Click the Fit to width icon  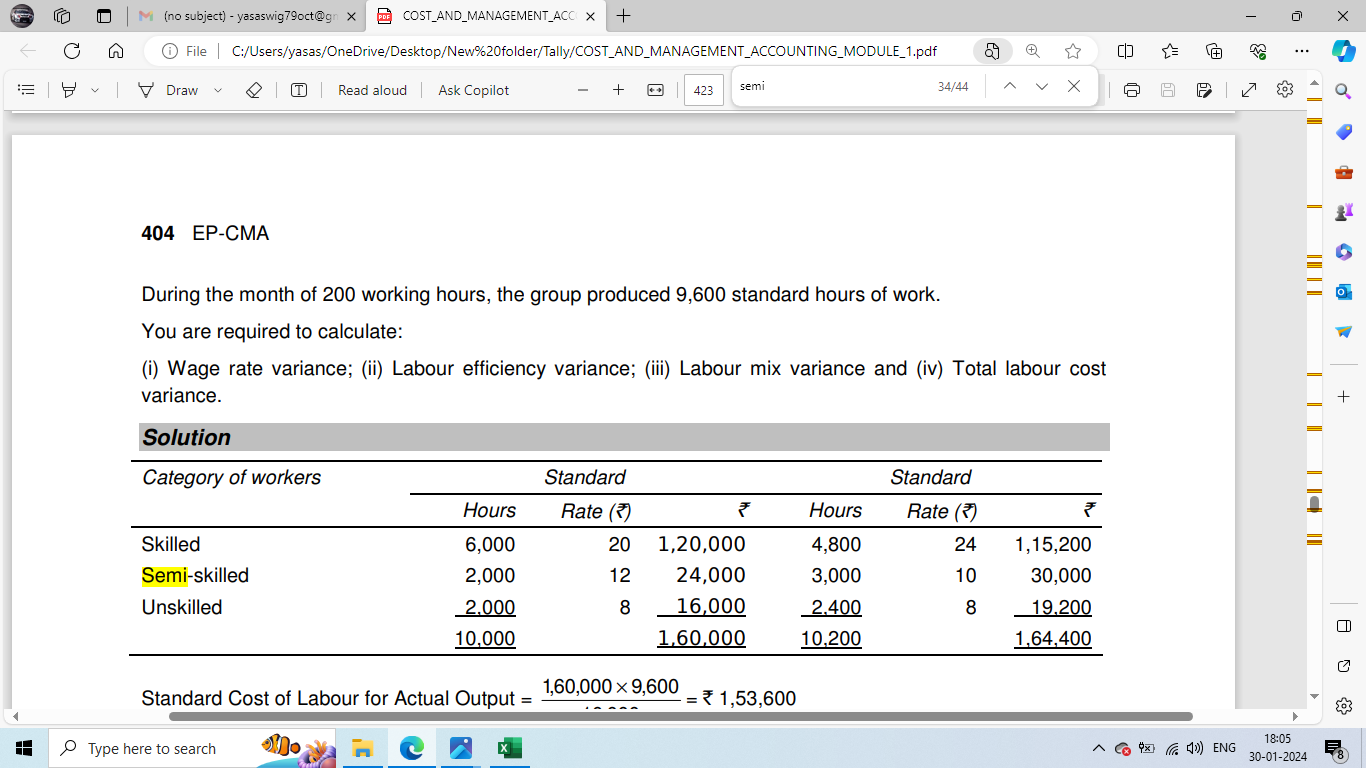(x=655, y=90)
